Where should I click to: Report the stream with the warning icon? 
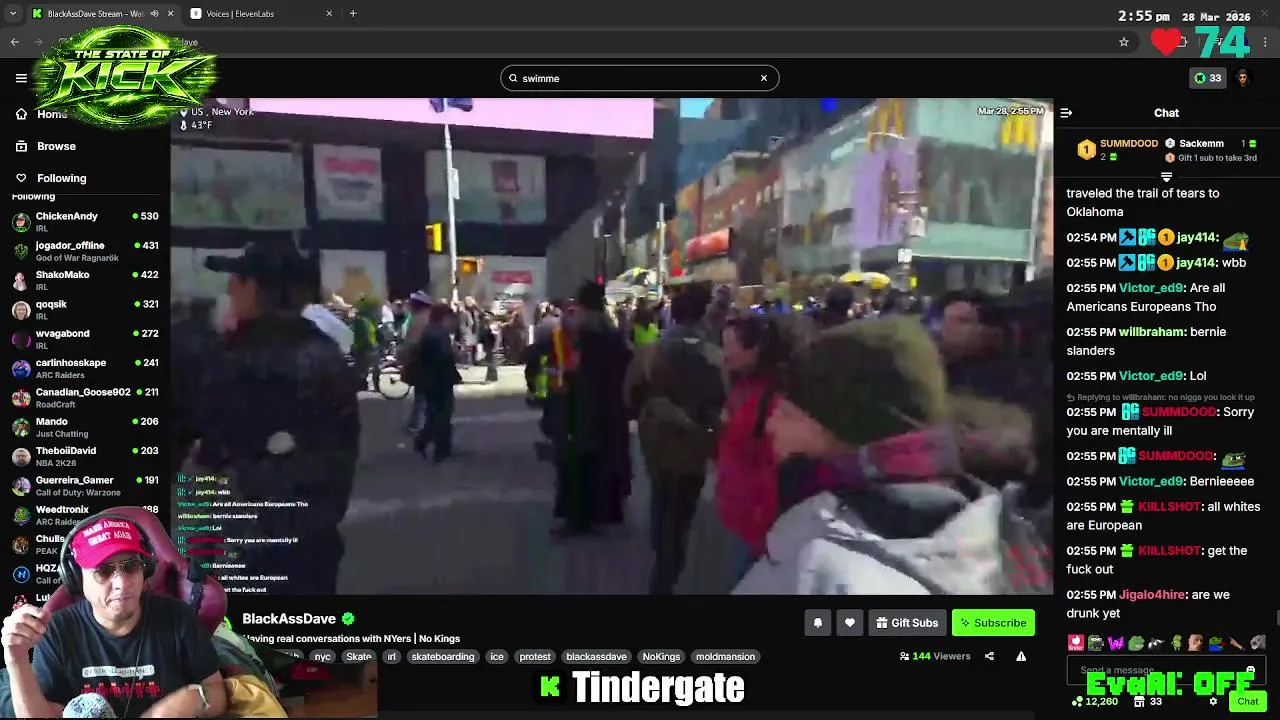tap(1021, 656)
